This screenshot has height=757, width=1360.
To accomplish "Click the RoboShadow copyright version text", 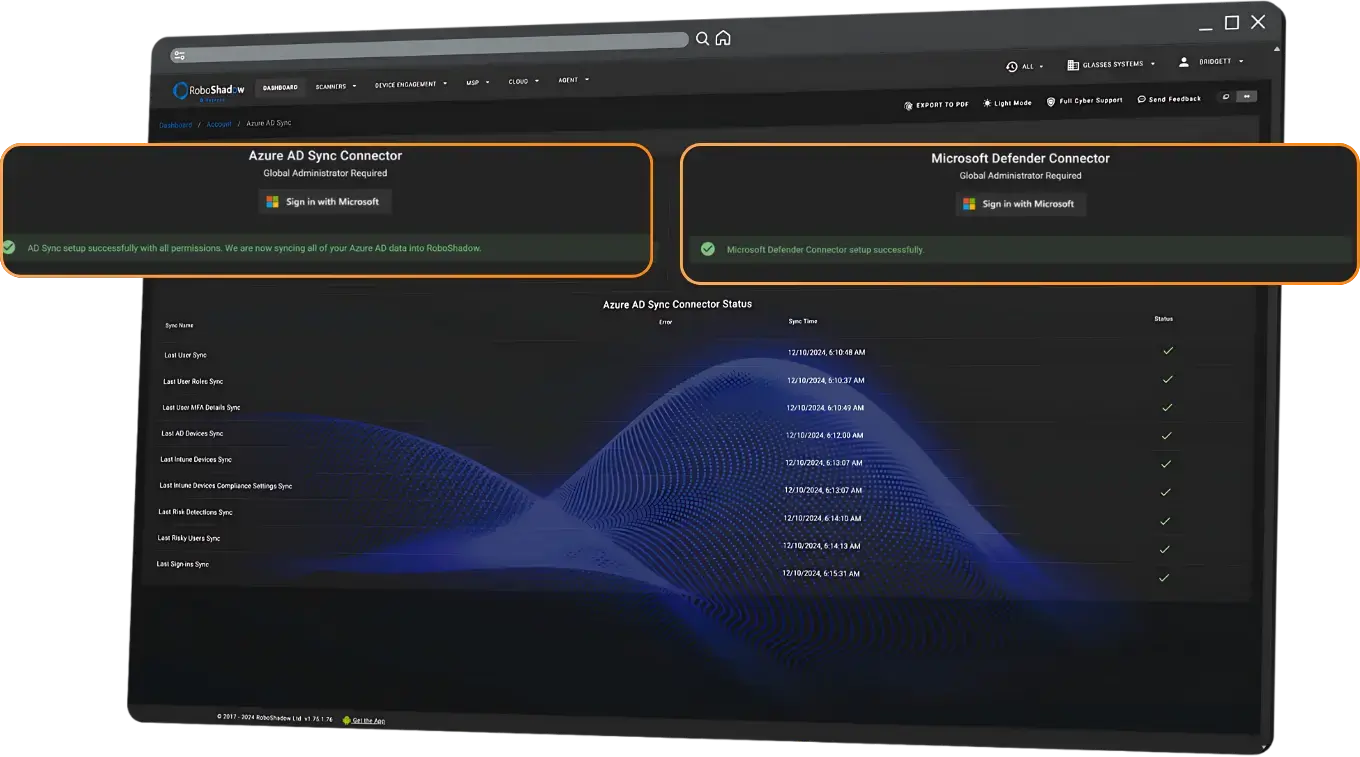I will (x=275, y=718).
